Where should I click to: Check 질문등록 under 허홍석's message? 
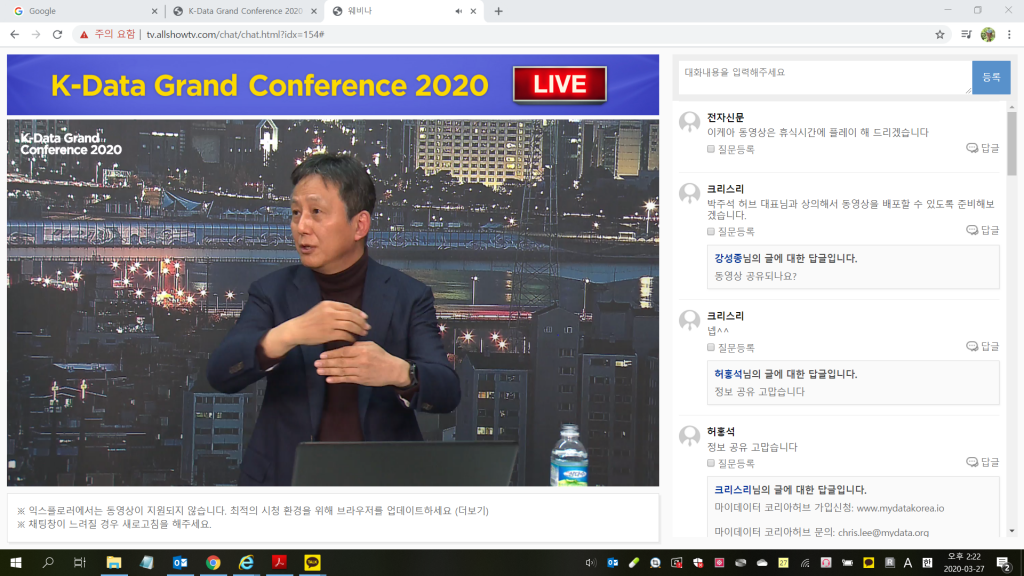[711, 463]
